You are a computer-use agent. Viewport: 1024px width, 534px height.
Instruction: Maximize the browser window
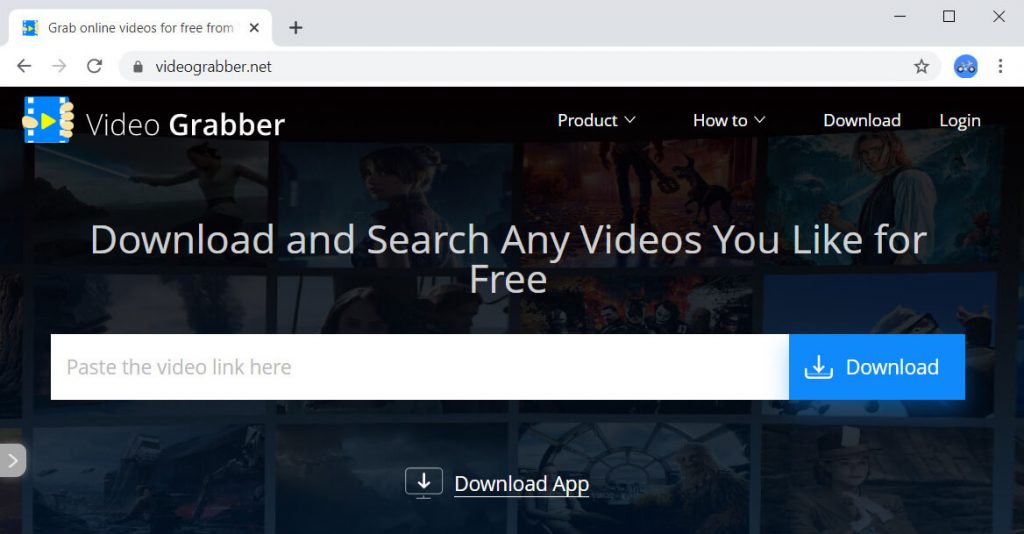pos(949,16)
